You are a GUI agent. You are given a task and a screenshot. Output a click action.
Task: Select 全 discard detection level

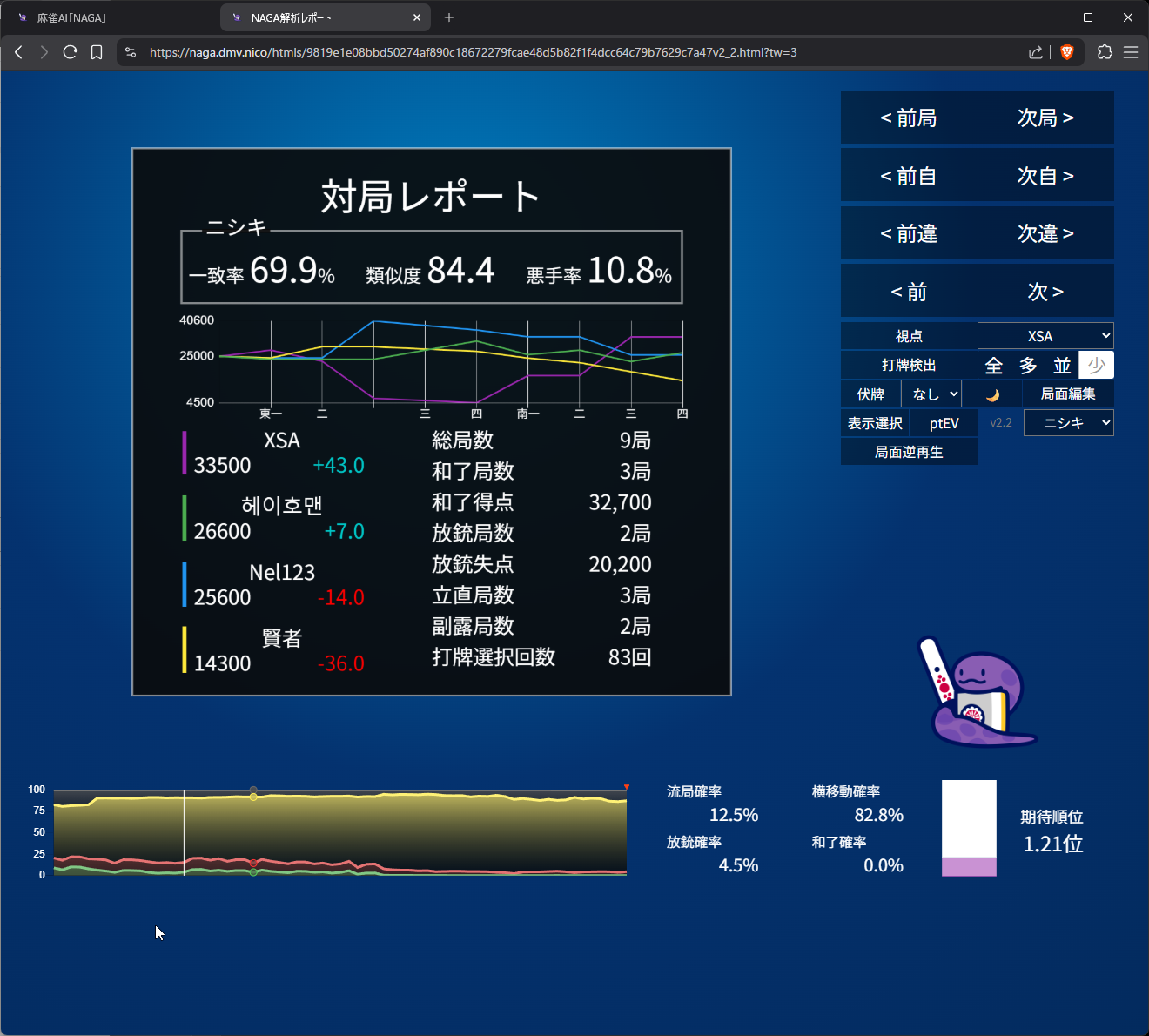993,366
